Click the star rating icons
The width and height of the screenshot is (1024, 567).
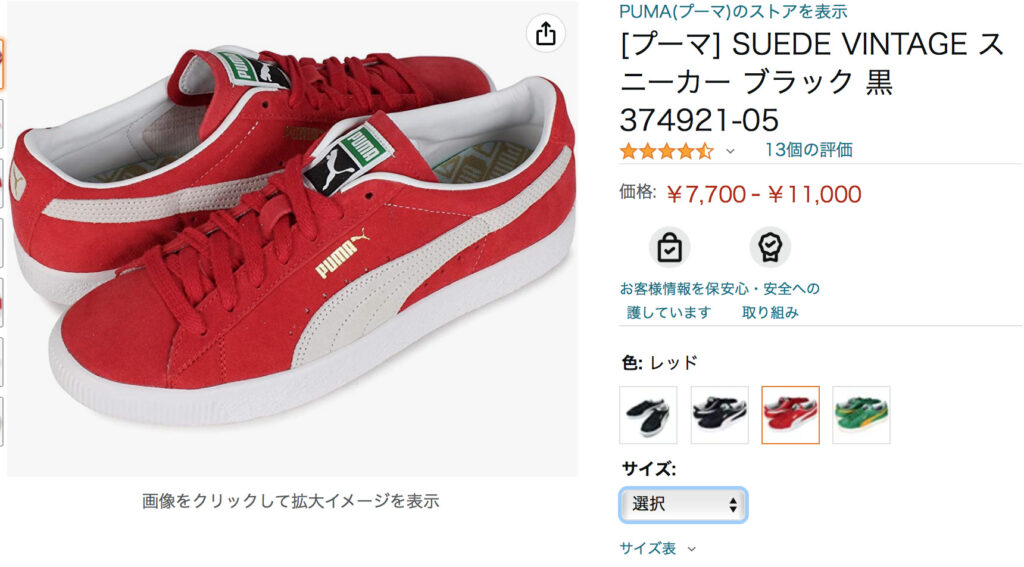pyautogui.click(x=667, y=152)
